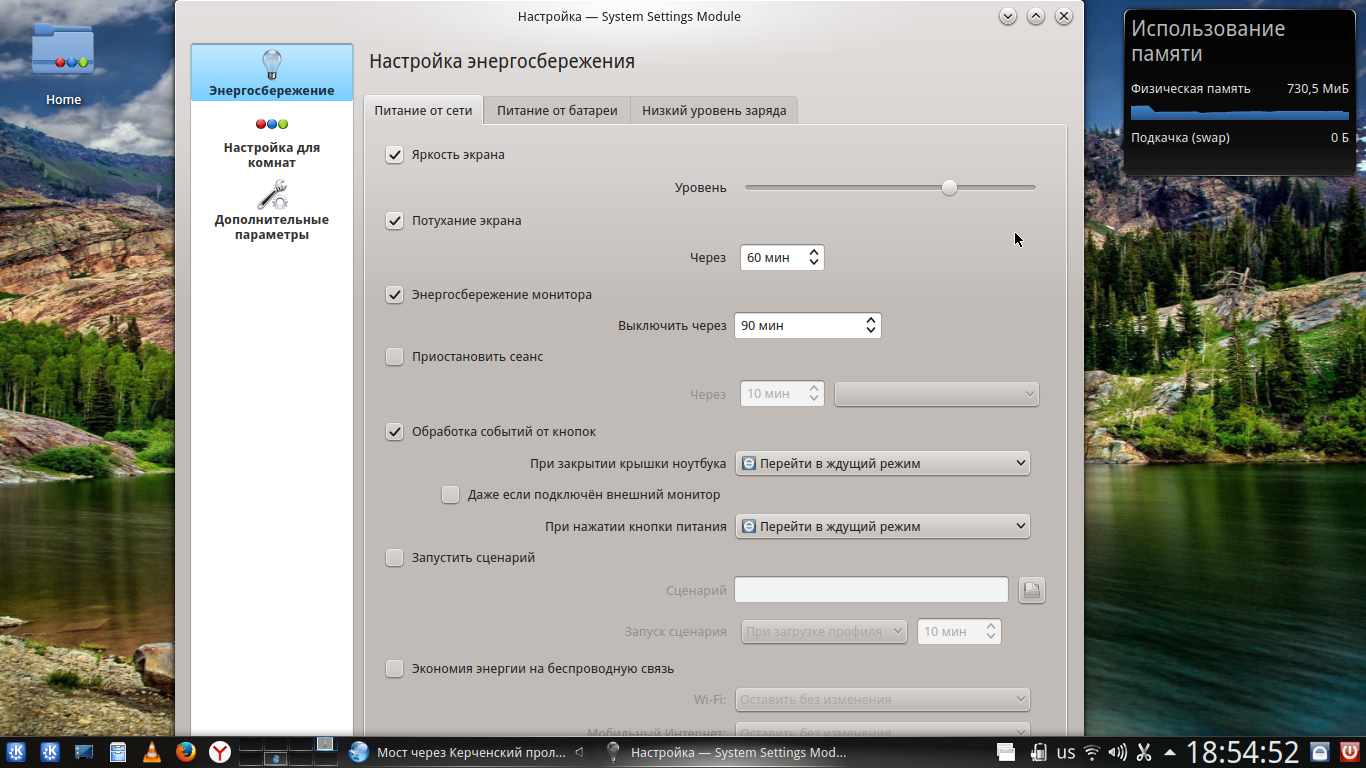Click the show desktop icon in the taskbar
1366x768 pixels.
coord(84,752)
